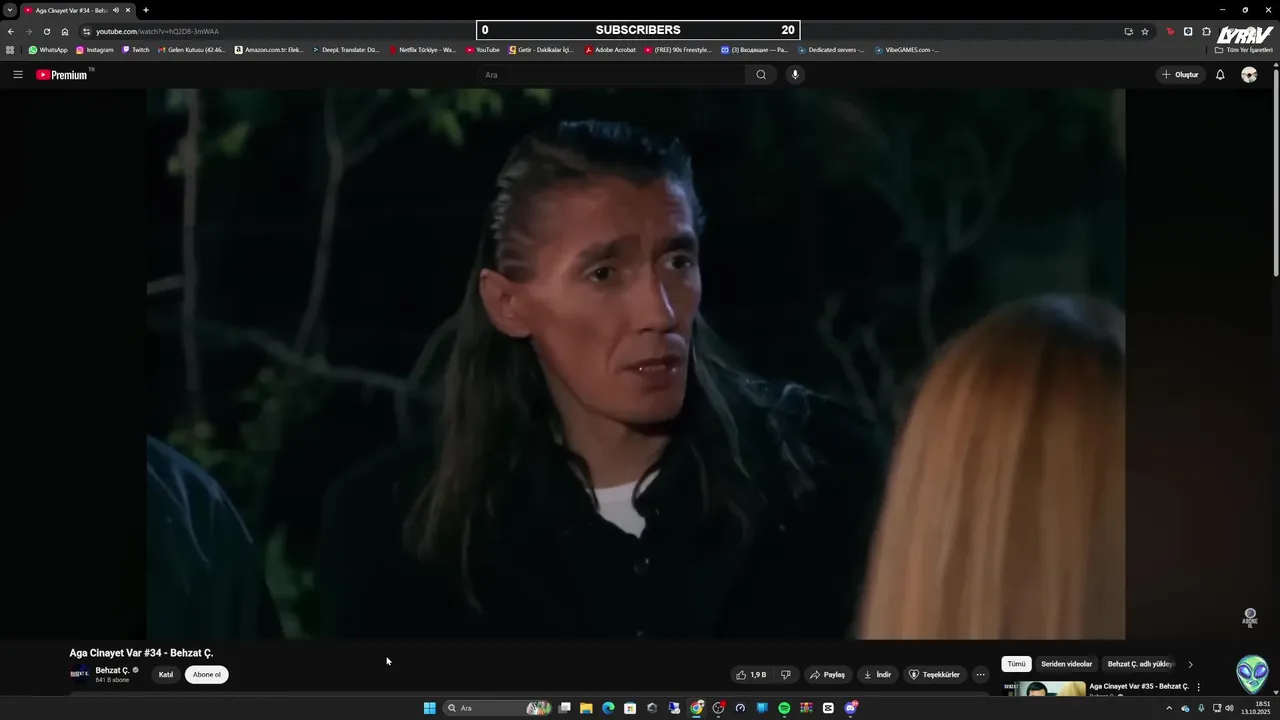The height and width of the screenshot is (720, 1280).
Task: Open more actions three-dot menu
Action: (981, 675)
